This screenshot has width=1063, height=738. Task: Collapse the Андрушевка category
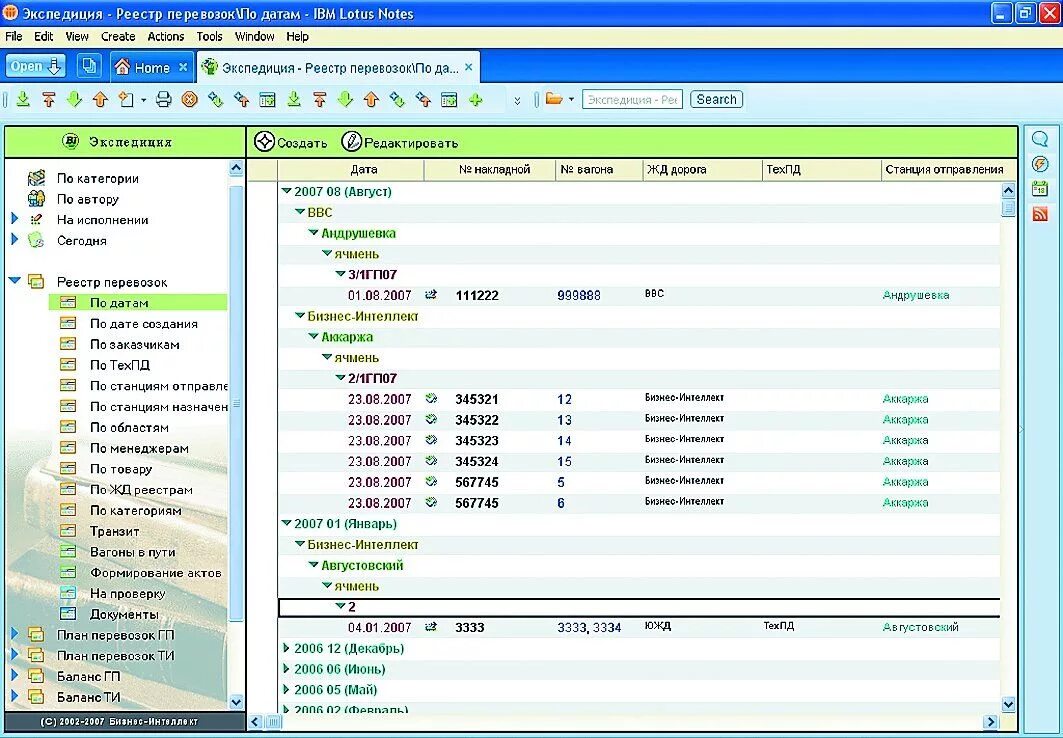point(313,233)
